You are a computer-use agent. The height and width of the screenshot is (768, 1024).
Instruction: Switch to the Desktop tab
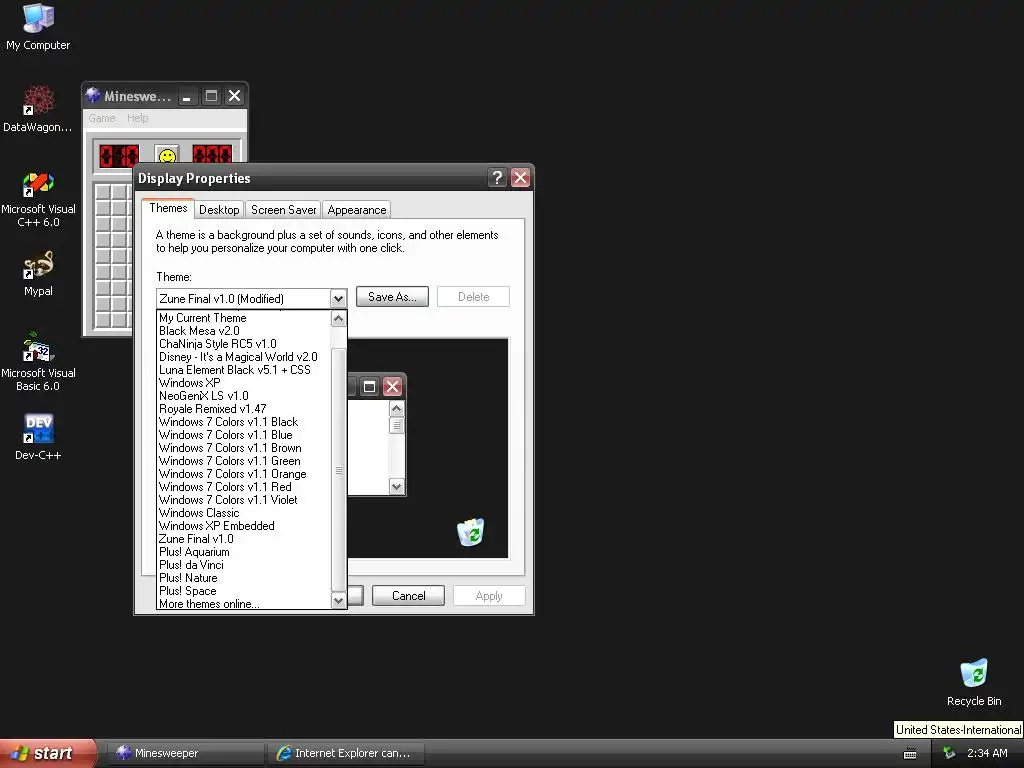[x=219, y=210]
